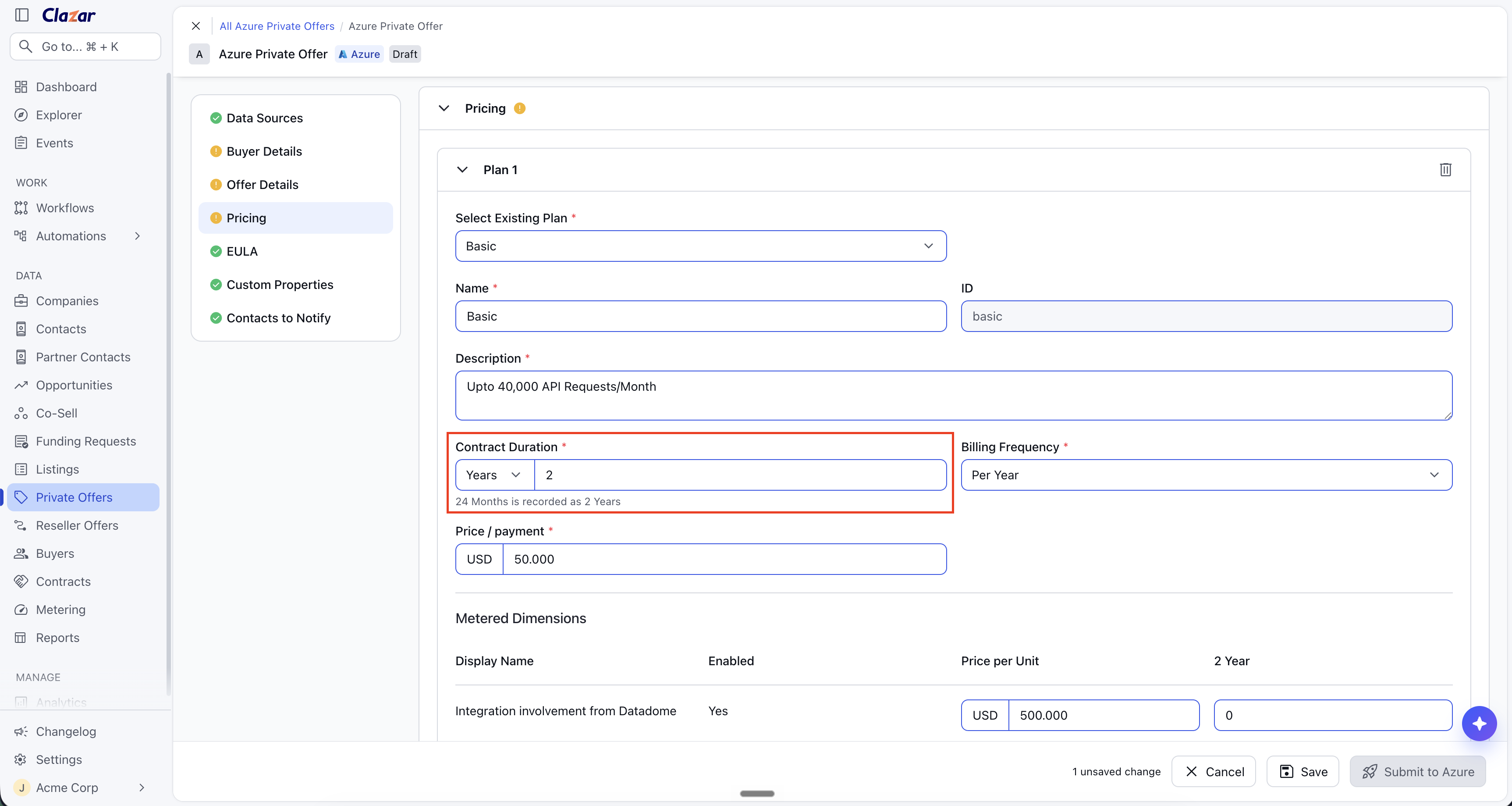The height and width of the screenshot is (806, 1512).
Task: Follow the All Azure Private Offers breadcrumb
Action: pyautogui.click(x=277, y=26)
